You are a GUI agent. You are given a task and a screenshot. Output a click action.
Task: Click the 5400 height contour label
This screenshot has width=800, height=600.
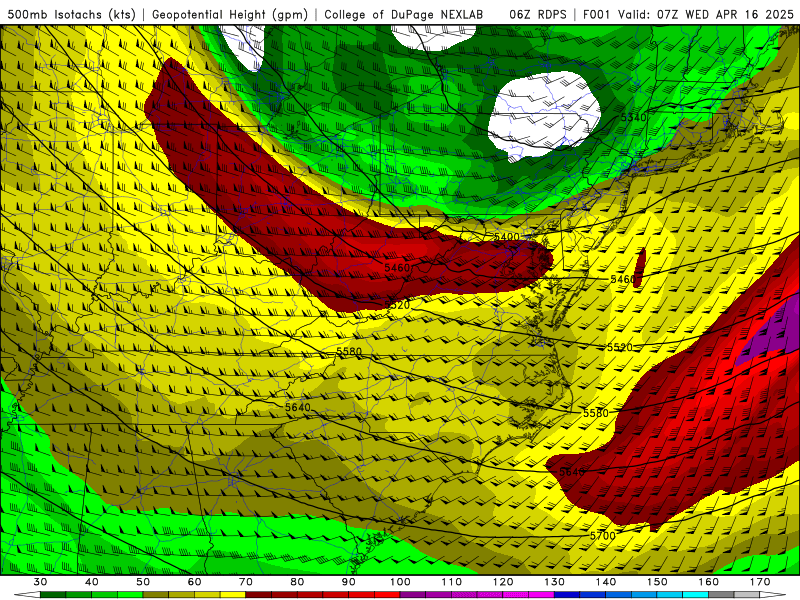(x=507, y=237)
